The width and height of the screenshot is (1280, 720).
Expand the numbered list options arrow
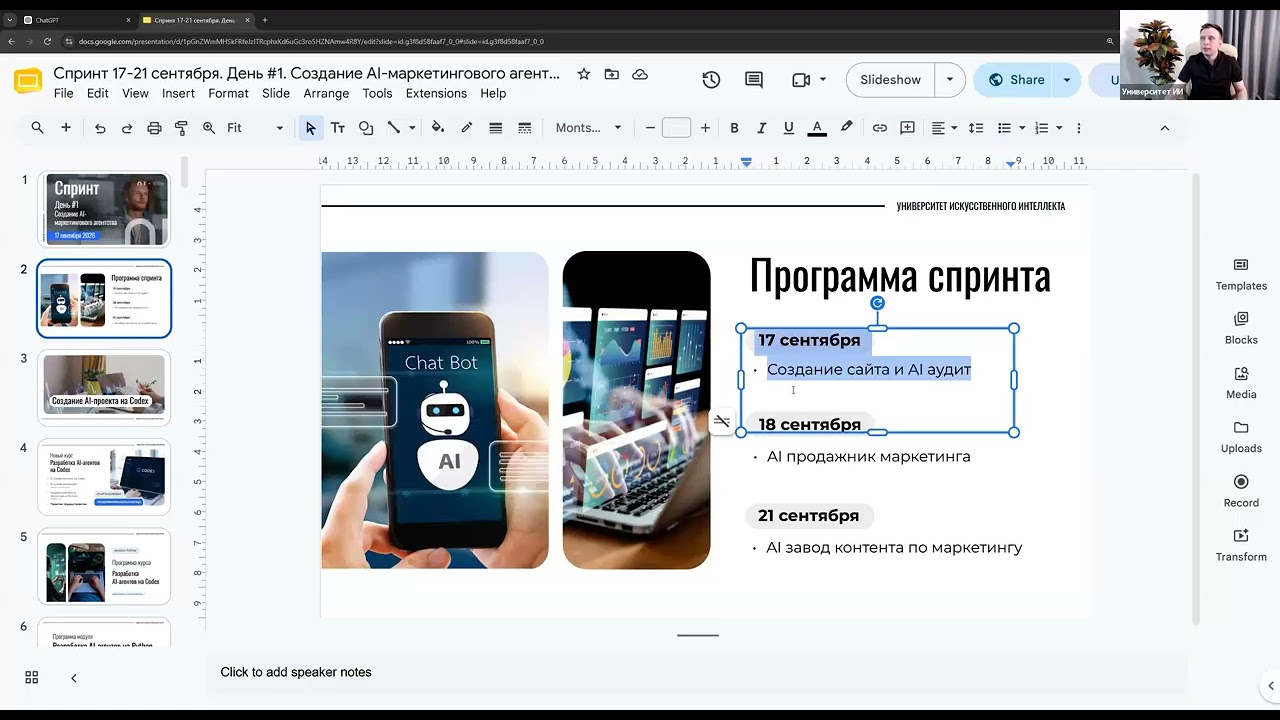coord(1059,128)
